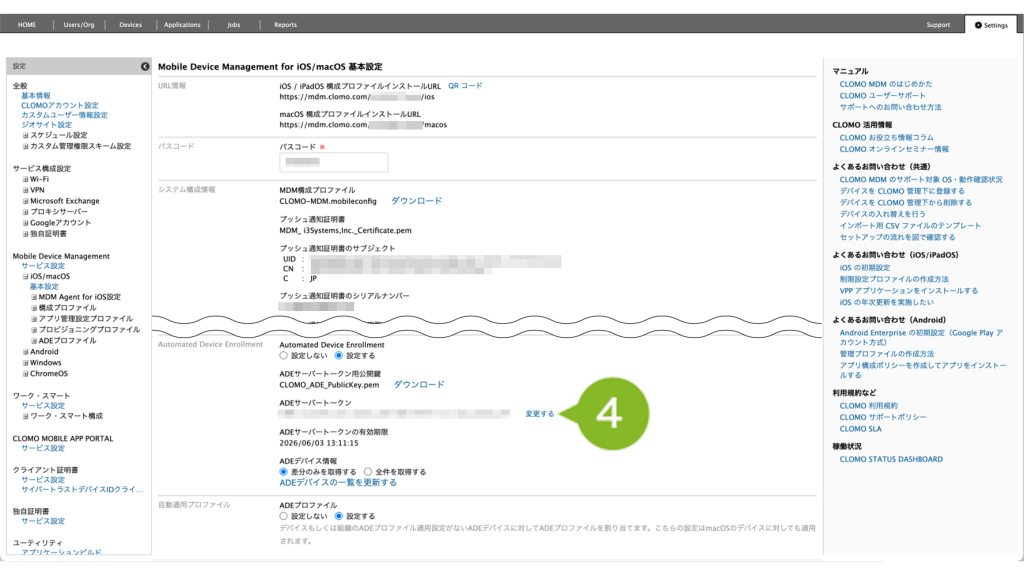Click the Settings gear tab
The width and height of the screenshot is (1024, 576).
pos(991,24)
